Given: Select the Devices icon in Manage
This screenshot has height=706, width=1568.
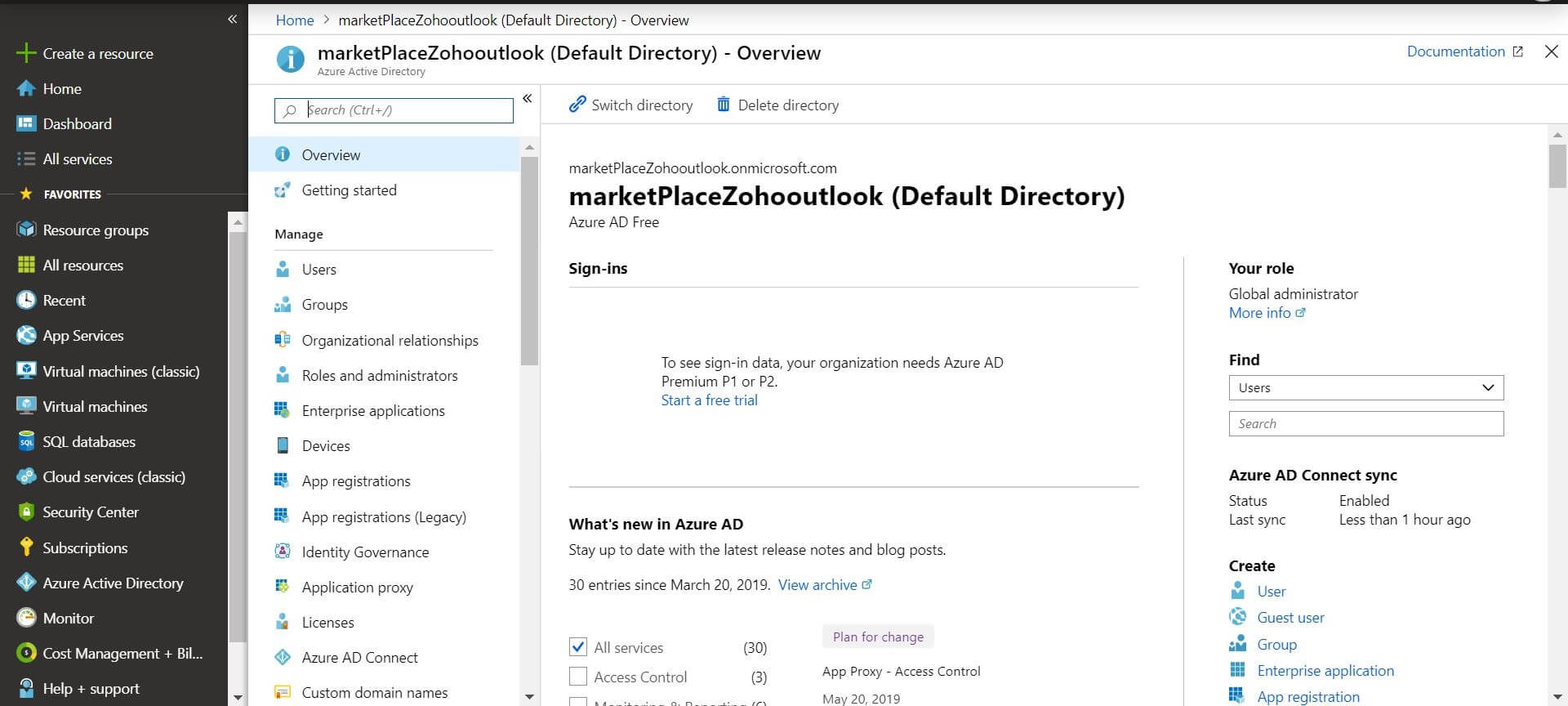Looking at the screenshot, I should pos(283,445).
